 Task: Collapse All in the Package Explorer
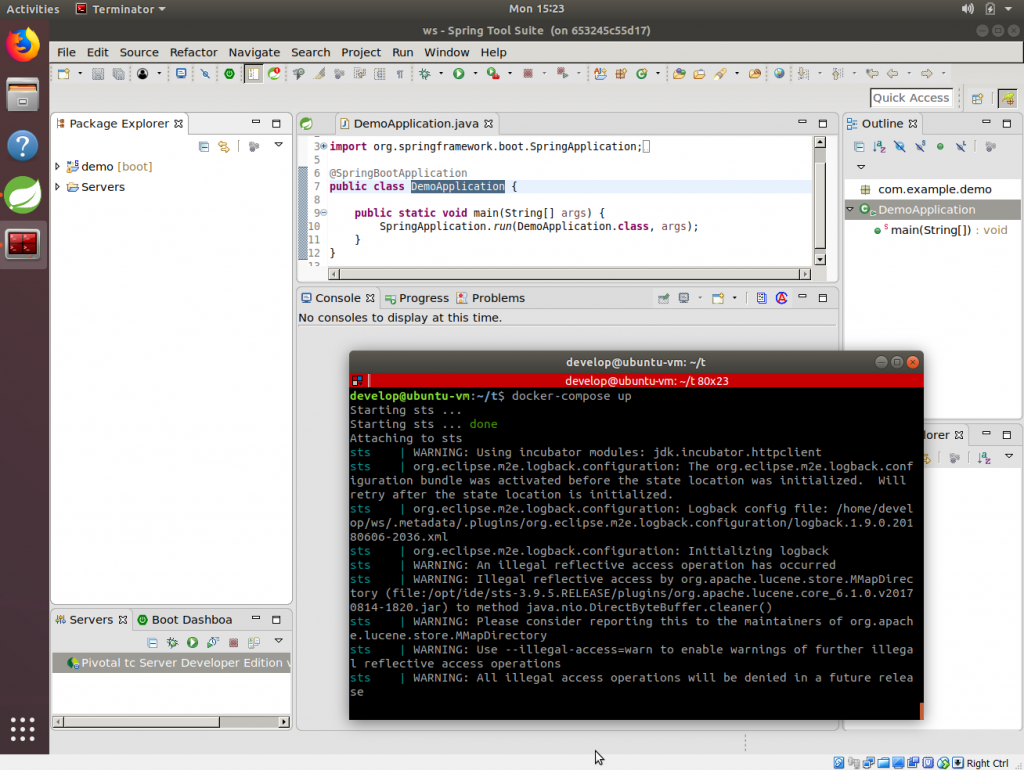(x=204, y=145)
